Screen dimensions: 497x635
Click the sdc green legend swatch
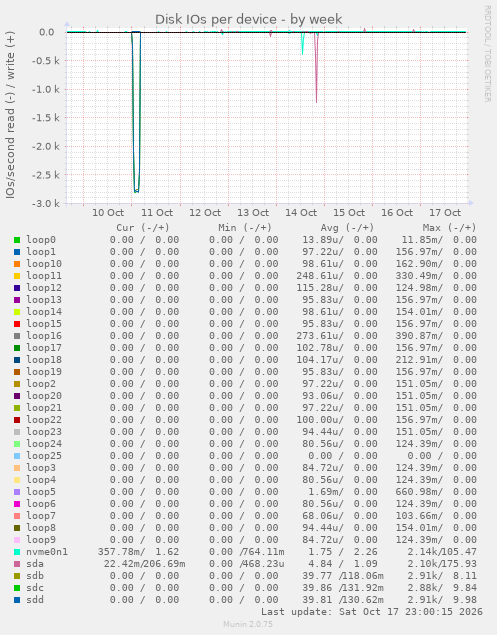(x=17, y=588)
